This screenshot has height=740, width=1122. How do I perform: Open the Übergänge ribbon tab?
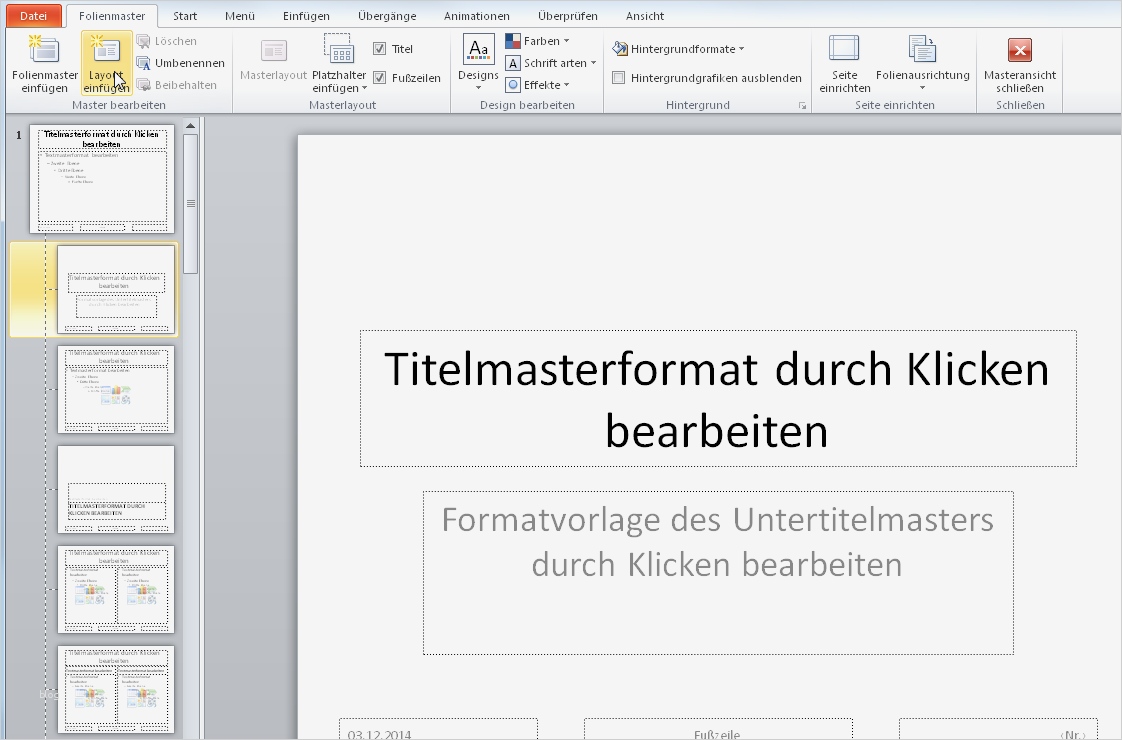point(386,15)
